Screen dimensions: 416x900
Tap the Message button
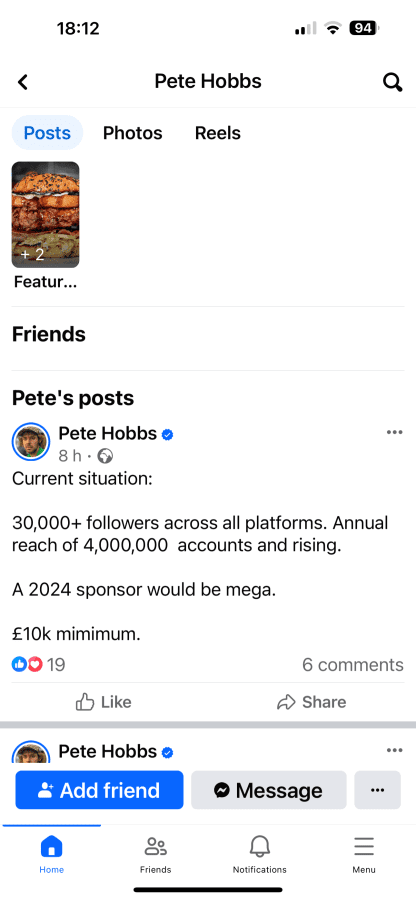269,790
